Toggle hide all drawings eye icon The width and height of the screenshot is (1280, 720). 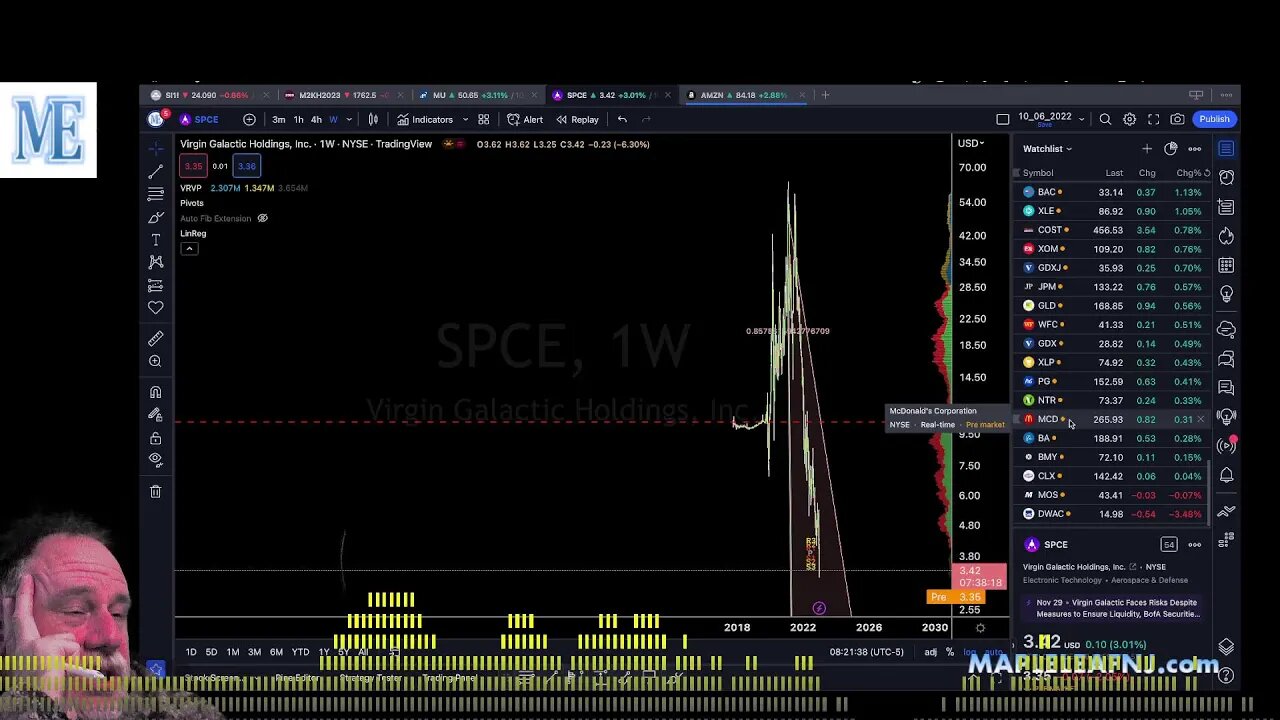(155, 460)
